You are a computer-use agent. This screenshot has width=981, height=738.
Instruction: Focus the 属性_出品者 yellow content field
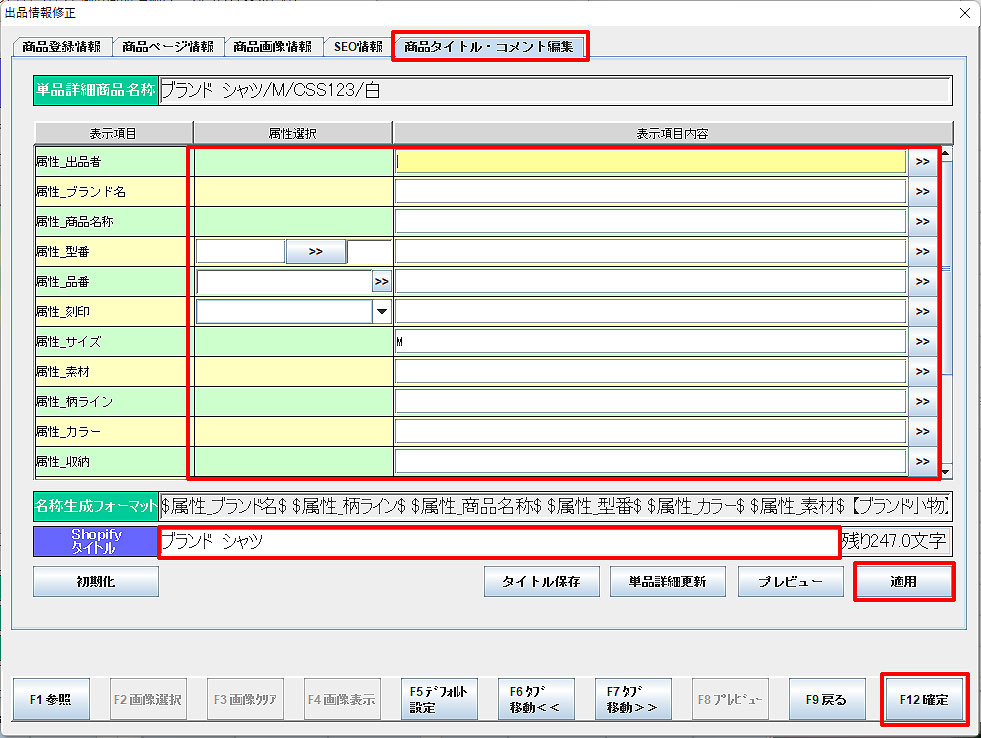[650, 161]
